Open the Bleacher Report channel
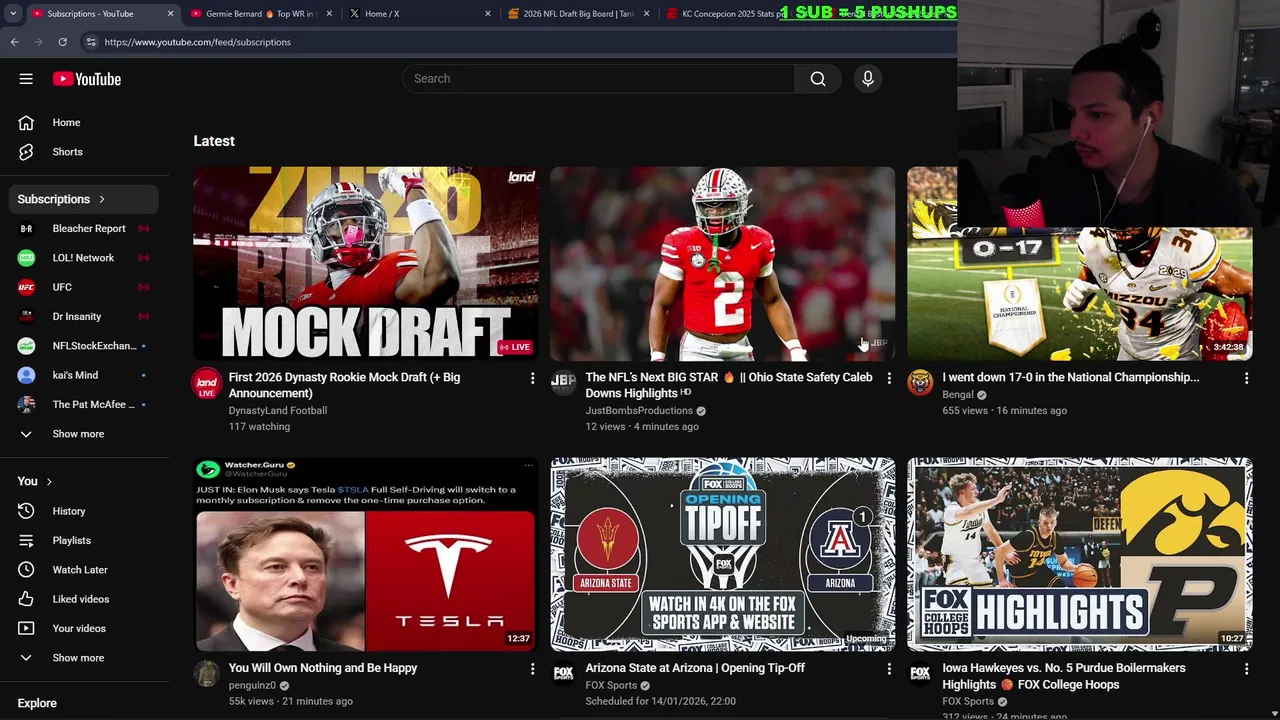The image size is (1280, 720). coord(86,228)
